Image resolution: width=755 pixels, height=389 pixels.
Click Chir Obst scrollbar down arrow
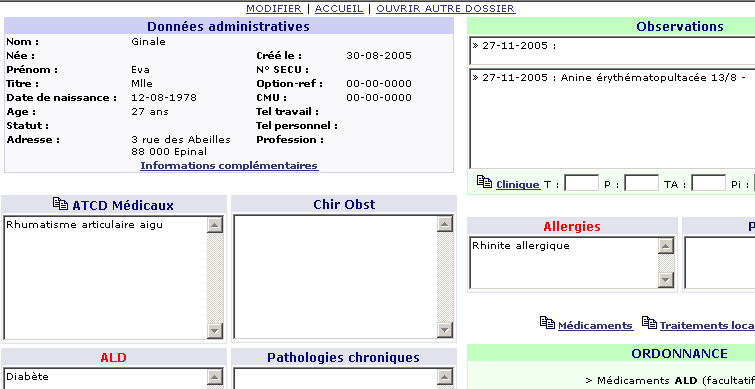click(445, 330)
